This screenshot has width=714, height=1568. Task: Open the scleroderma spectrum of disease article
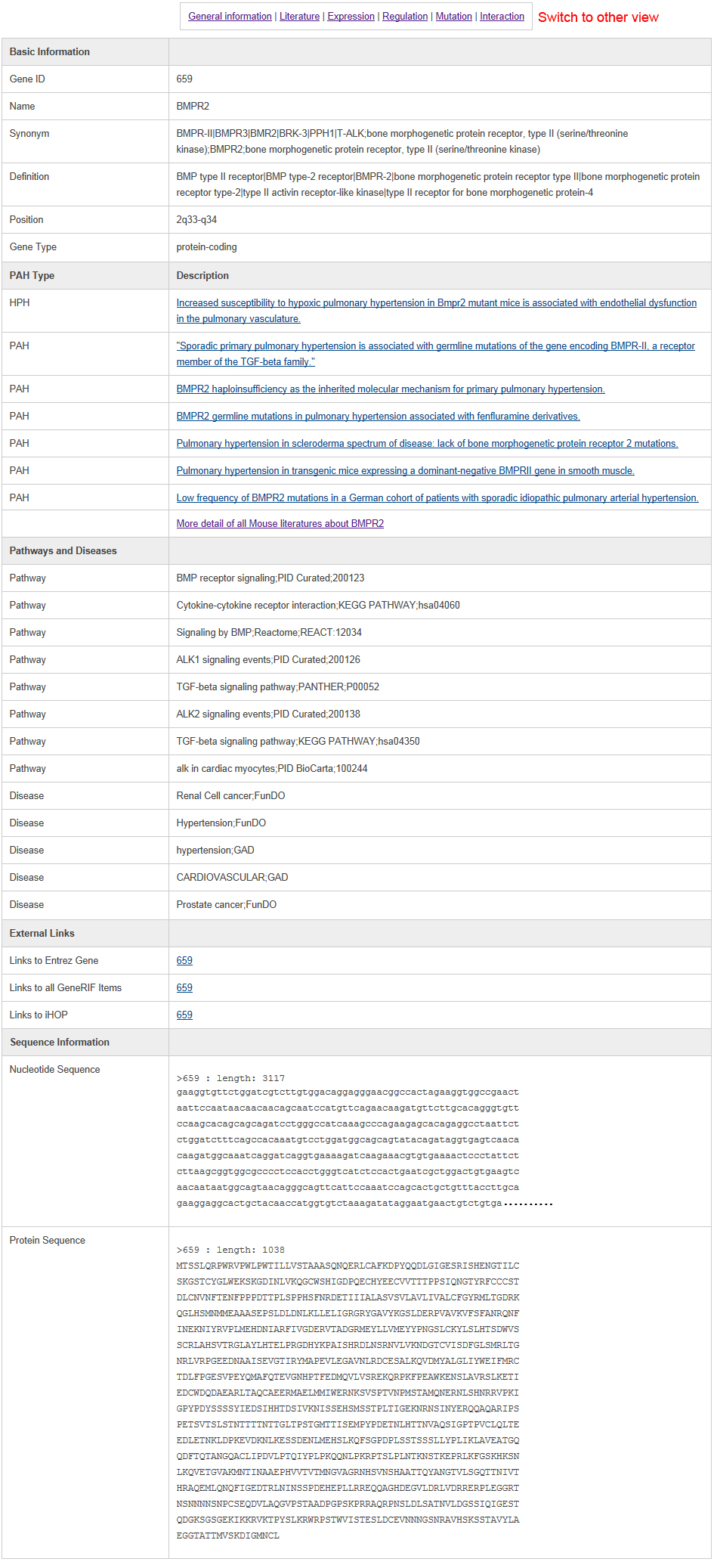(427, 444)
